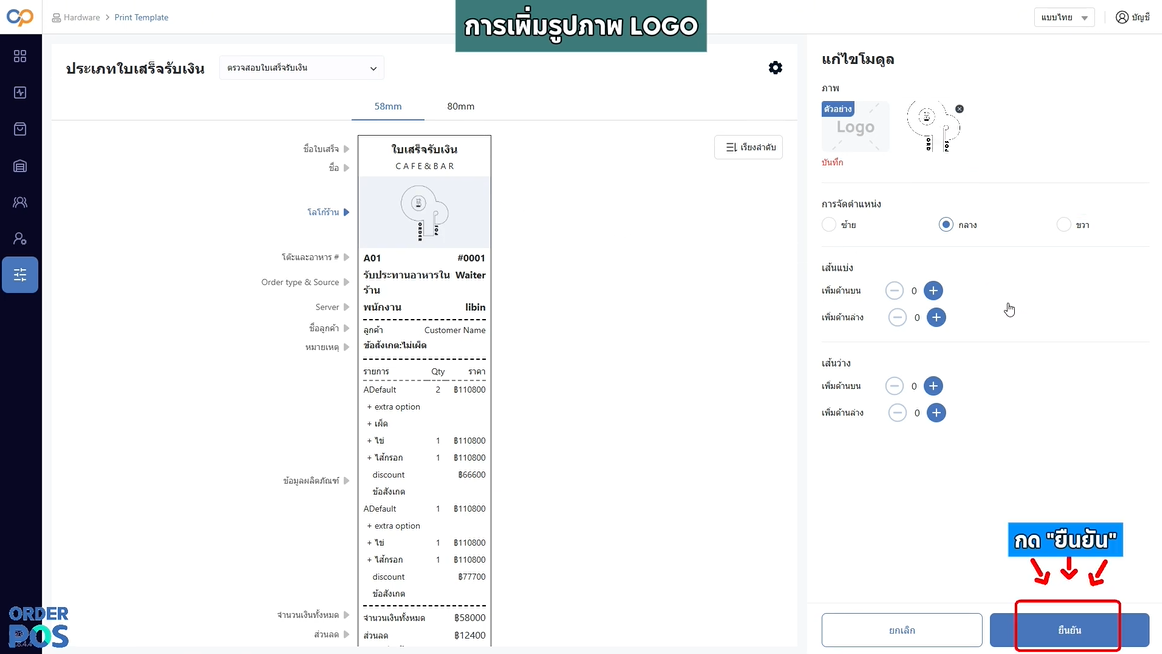The image size is (1162, 654).
Task: Open the dashboard grid sidebar icon
Action: coord(20,56)
